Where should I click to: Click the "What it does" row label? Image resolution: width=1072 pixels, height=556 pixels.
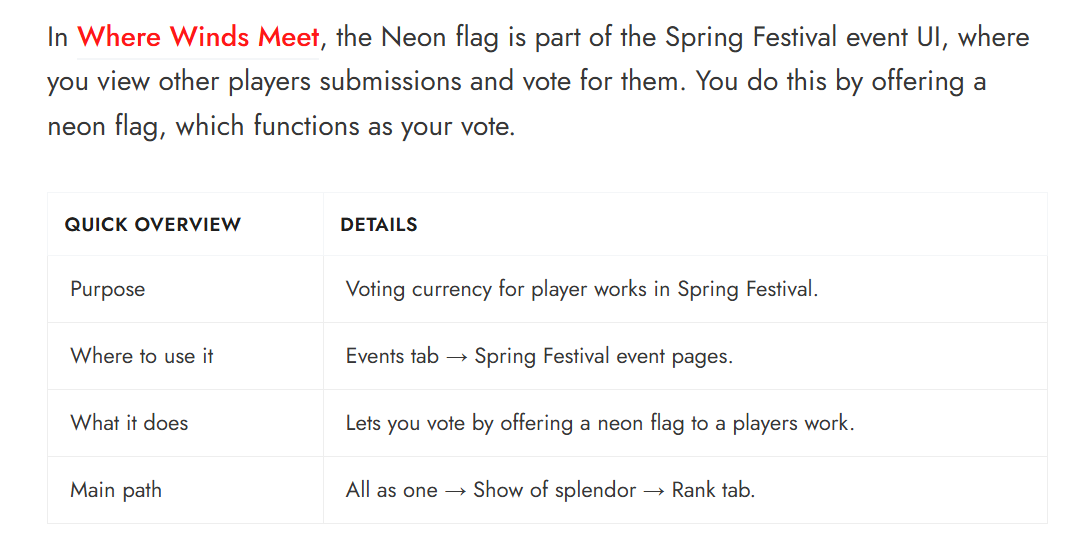pyautogui.click(x=129, y=423)
